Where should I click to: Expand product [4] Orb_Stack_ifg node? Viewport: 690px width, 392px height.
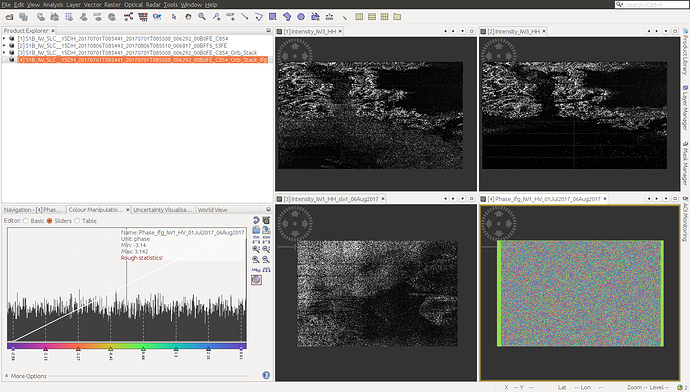(4, 59)
